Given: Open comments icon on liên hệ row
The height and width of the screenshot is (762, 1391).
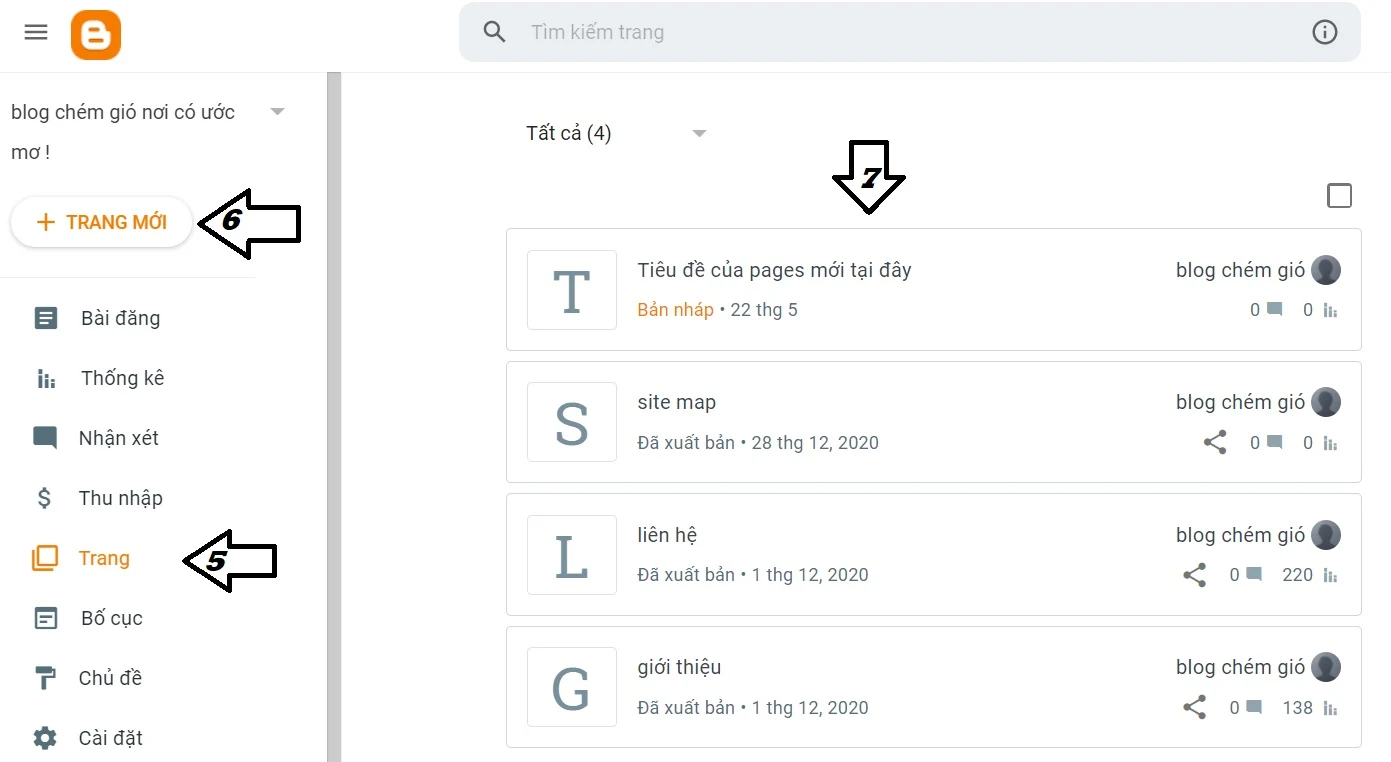Looking at the screenshot, I should click(x=1254, y=575).
